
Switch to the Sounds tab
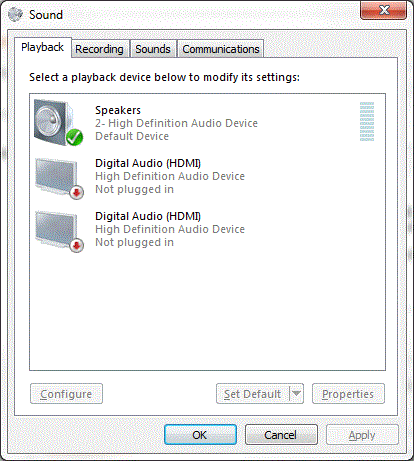pos(153,49)
